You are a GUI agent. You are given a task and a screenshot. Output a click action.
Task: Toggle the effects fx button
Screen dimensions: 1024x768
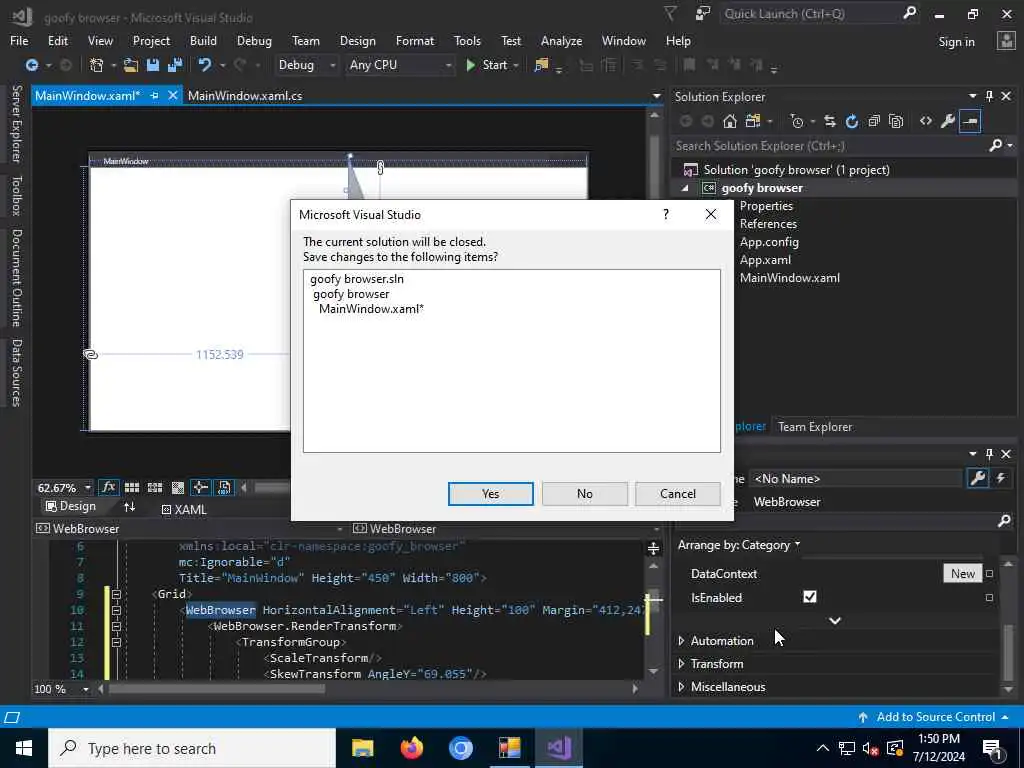[108, 487]
